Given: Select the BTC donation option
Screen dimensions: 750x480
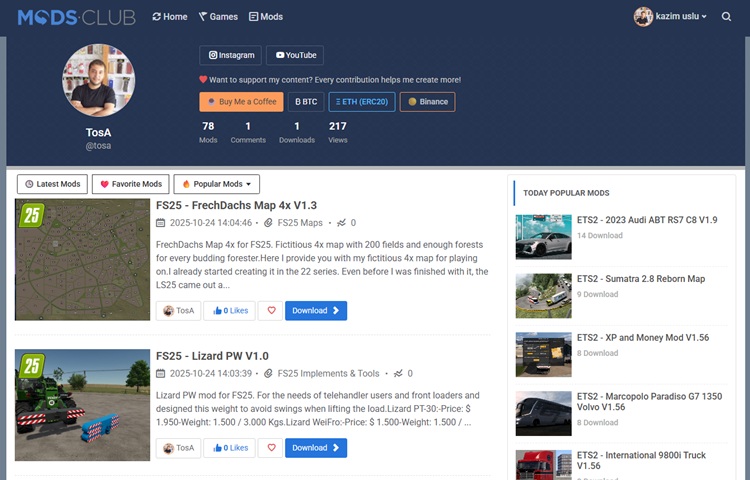Looking at the screenshot, I should click(305, 102).
